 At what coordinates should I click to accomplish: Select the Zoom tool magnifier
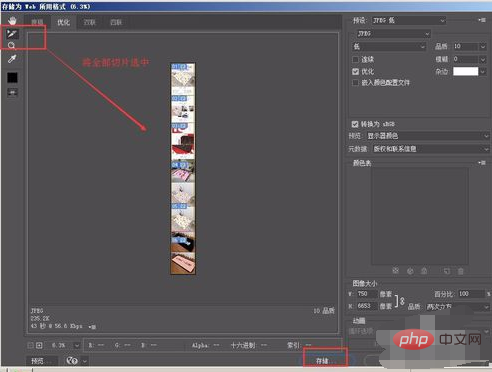pos(12,46)
